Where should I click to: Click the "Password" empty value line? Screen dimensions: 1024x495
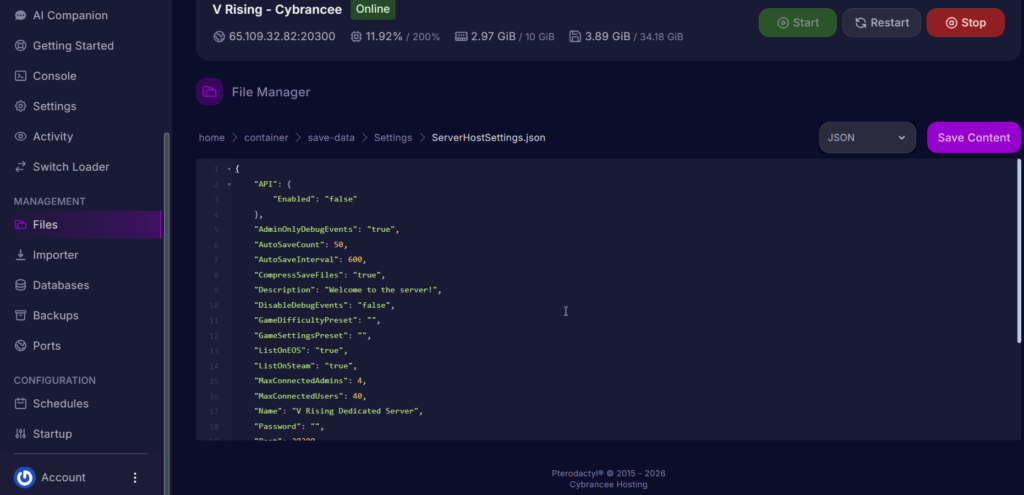tap(289, 426)
